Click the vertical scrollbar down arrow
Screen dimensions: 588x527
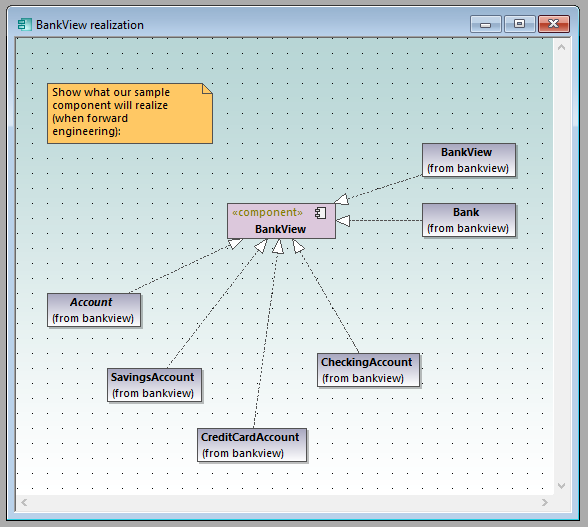(561, 486)
